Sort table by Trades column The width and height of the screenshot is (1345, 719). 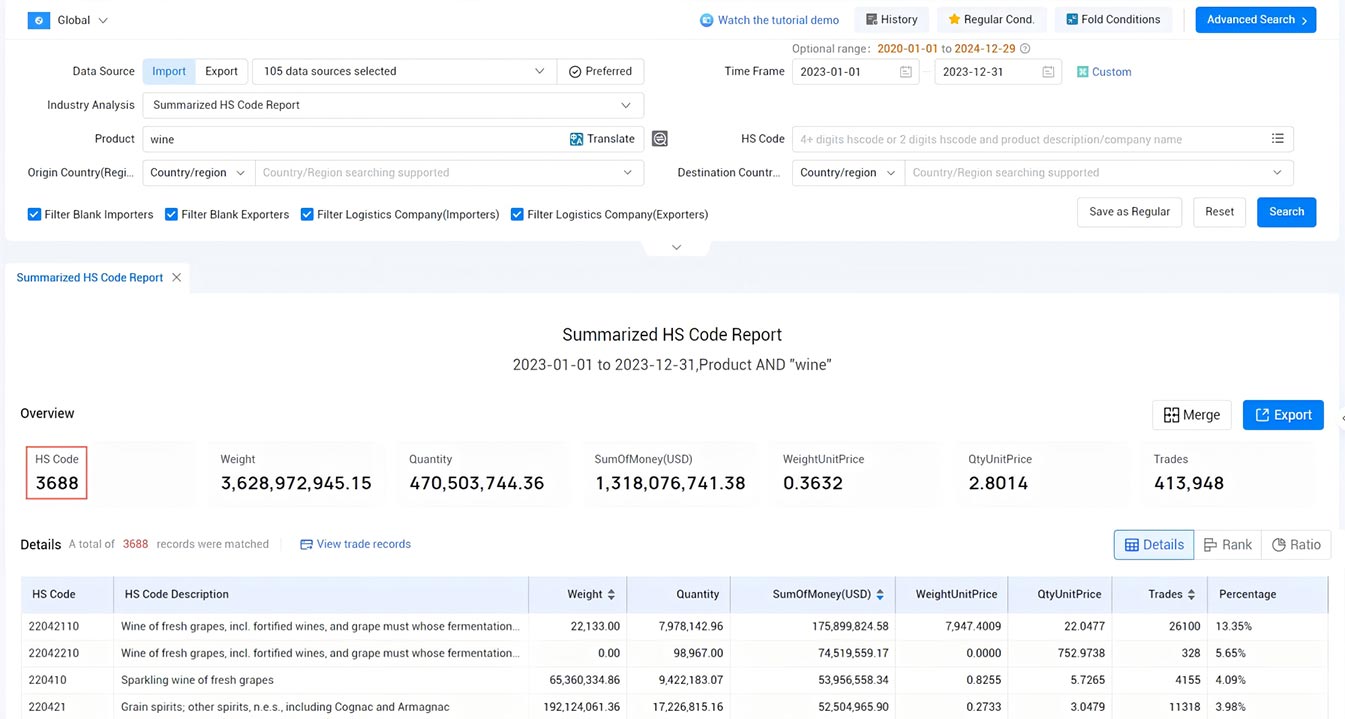click(1191, 594)
